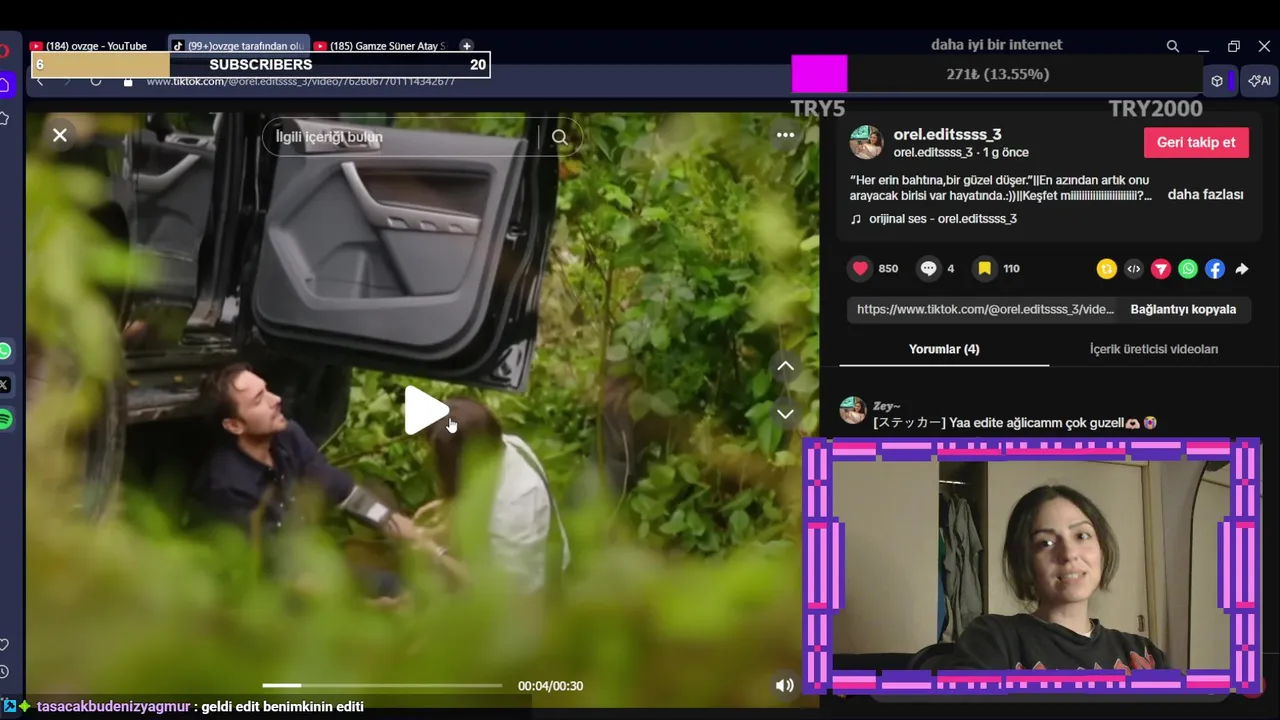Viewport: 1280px width, 720px height.
Task: Open history clock icon in sidebar
Action: 4,672
